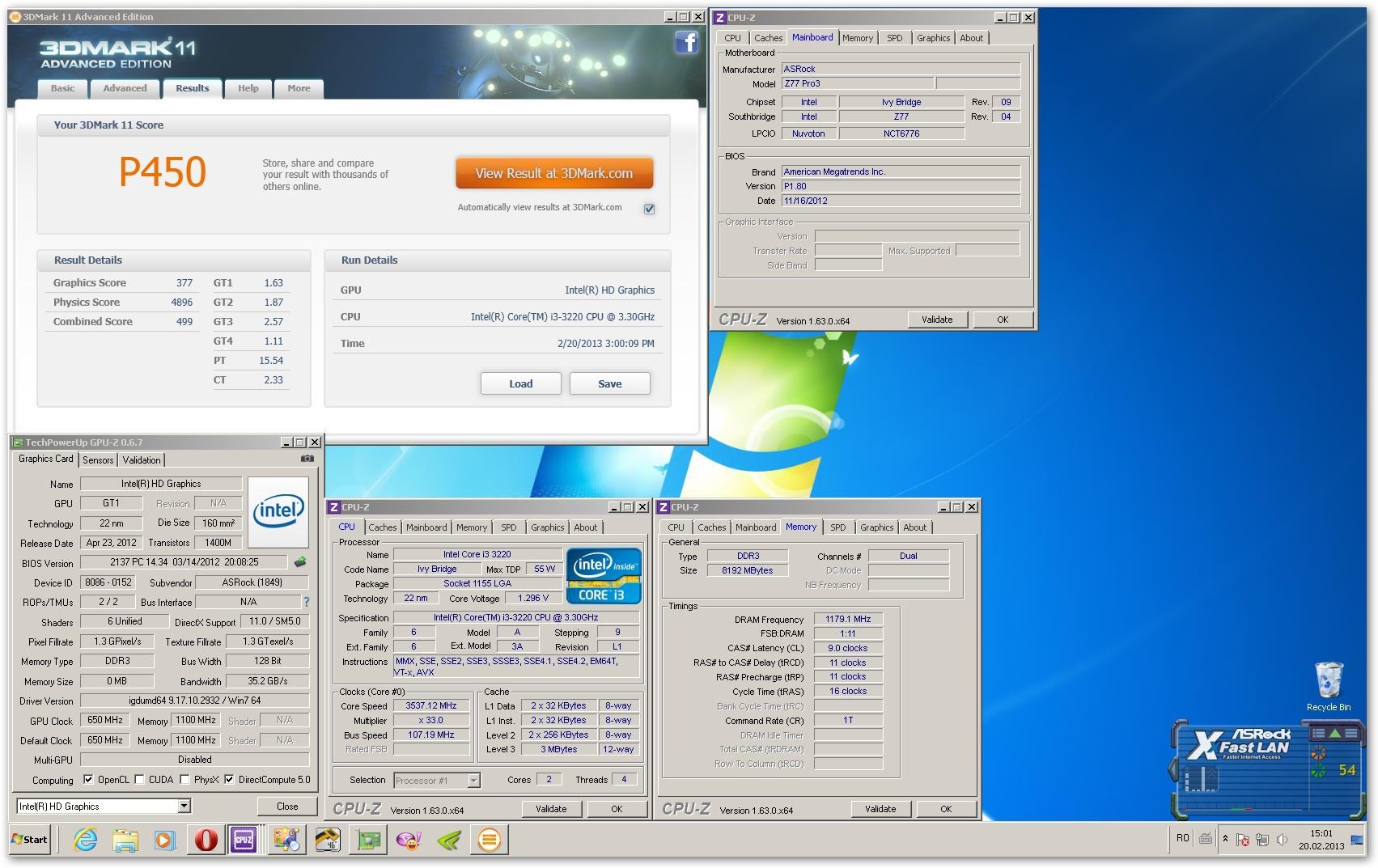
Task: Open the RO input language selector
Action: [1183, 838]
